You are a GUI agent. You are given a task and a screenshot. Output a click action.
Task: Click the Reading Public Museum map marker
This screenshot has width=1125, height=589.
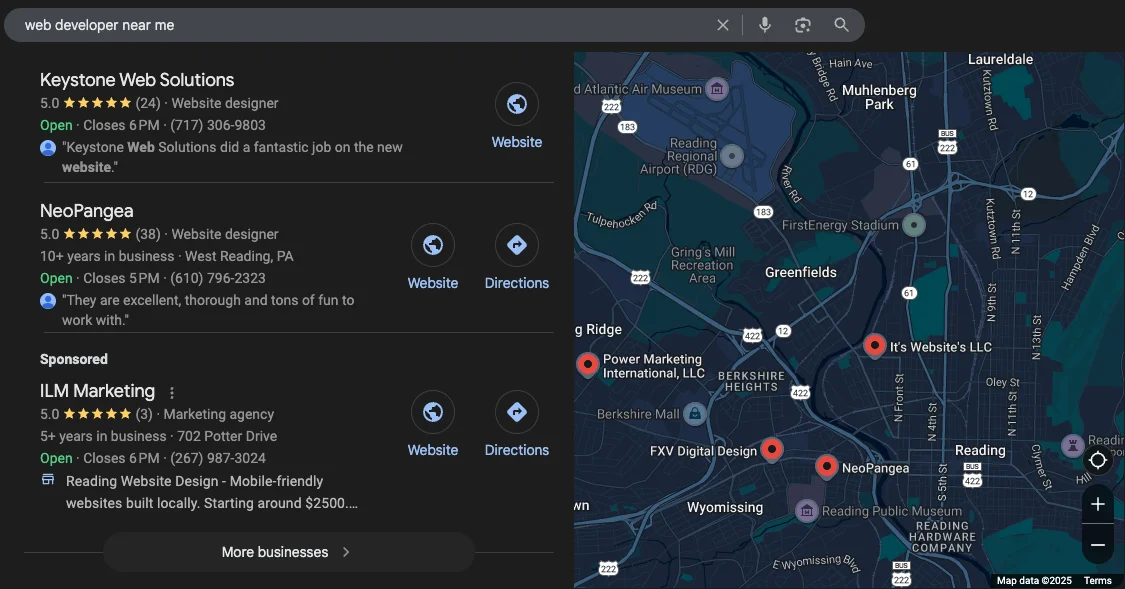(x=806, y=510)
